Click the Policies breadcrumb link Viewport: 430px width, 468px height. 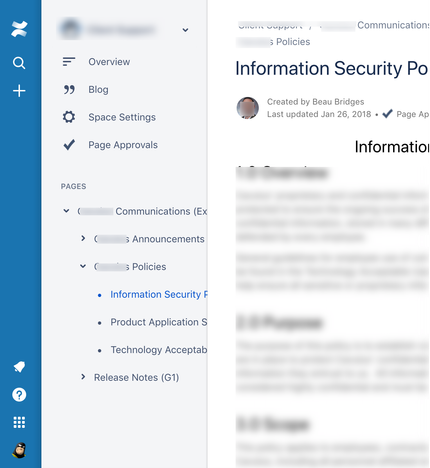coord(273,42)
